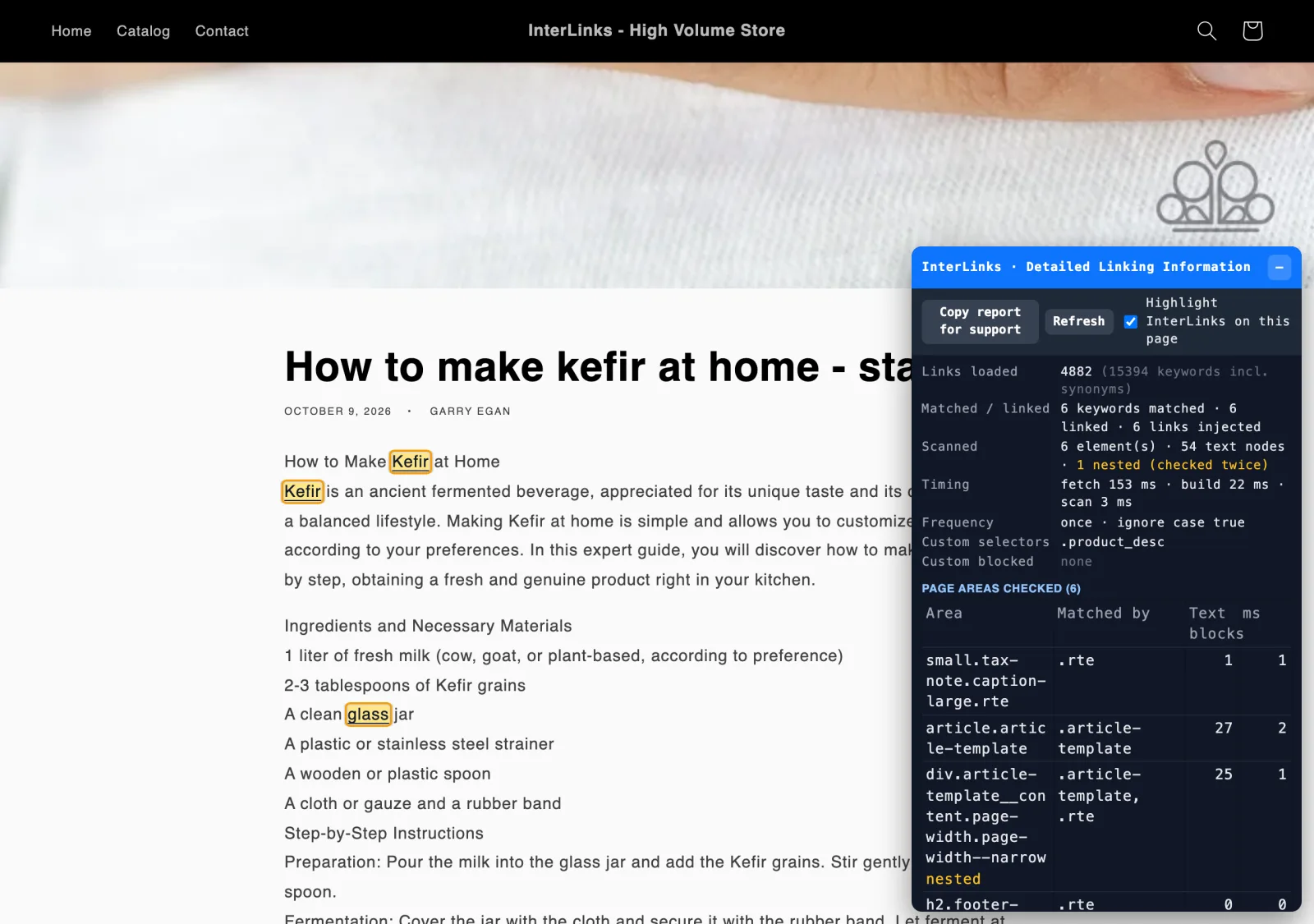1314x924 pixels.
Task: Click the Refresh button
Action: (x=1078, y=321)
